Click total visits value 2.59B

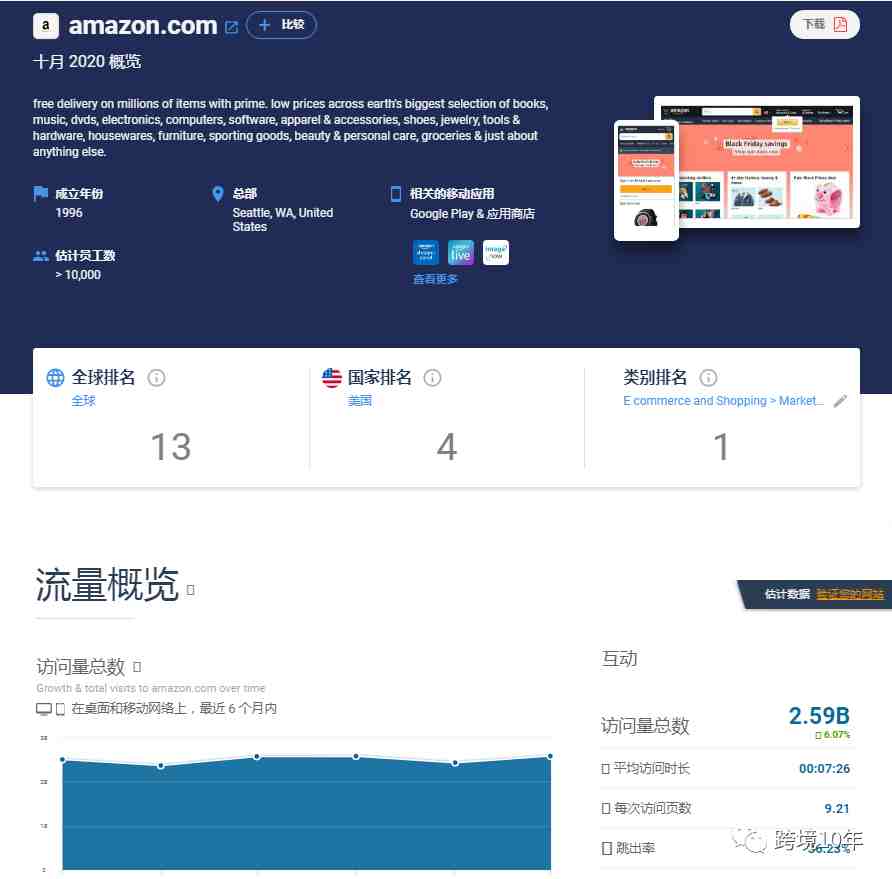tap(819, 716)
